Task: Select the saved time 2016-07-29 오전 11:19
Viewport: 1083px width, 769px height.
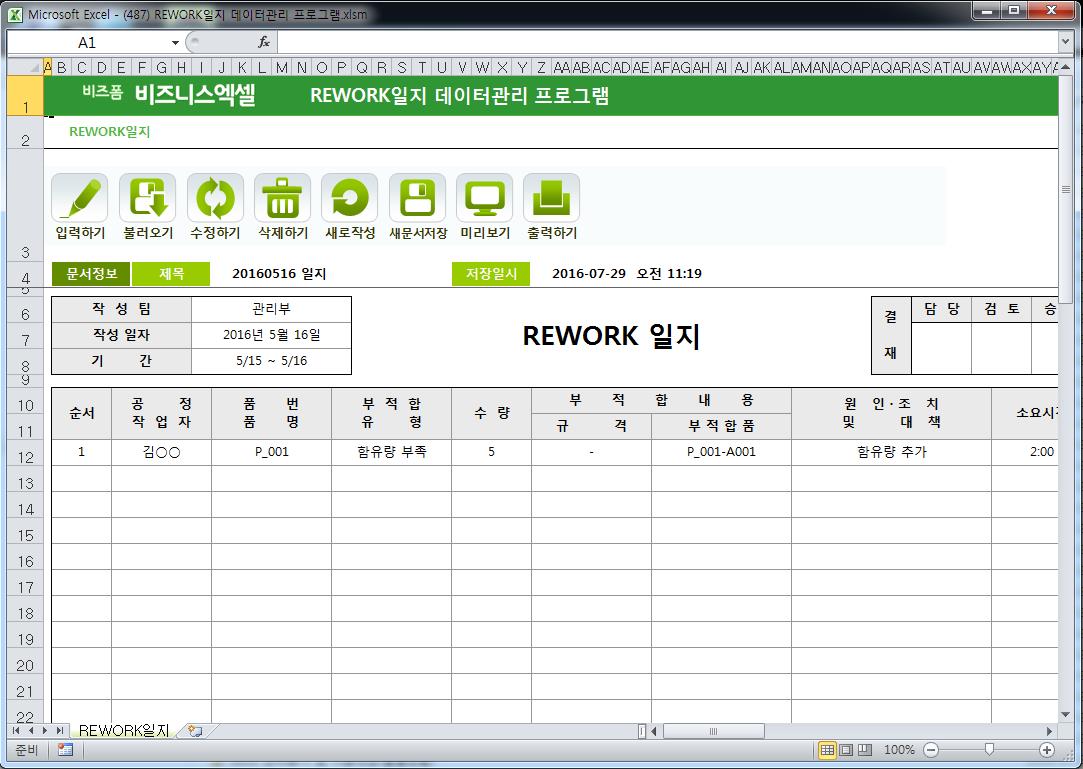Action: 626,274
